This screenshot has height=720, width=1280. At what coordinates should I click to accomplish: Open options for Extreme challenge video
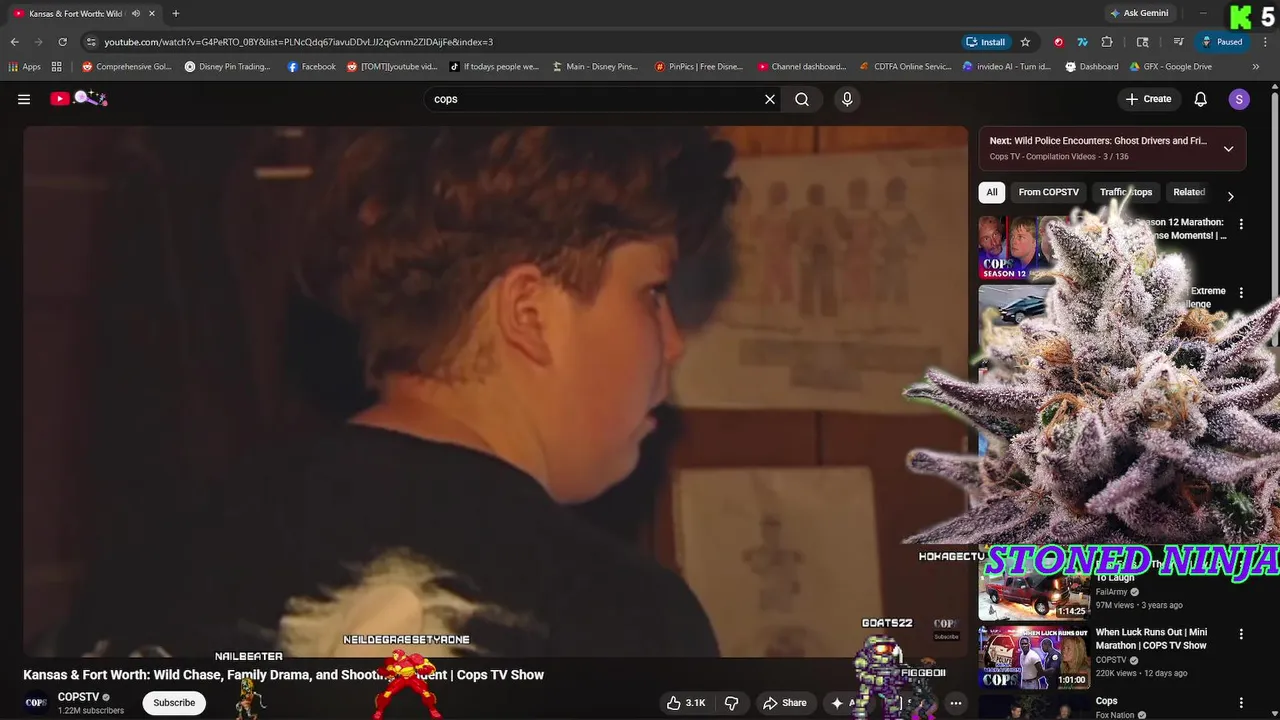pos(1241,293)
